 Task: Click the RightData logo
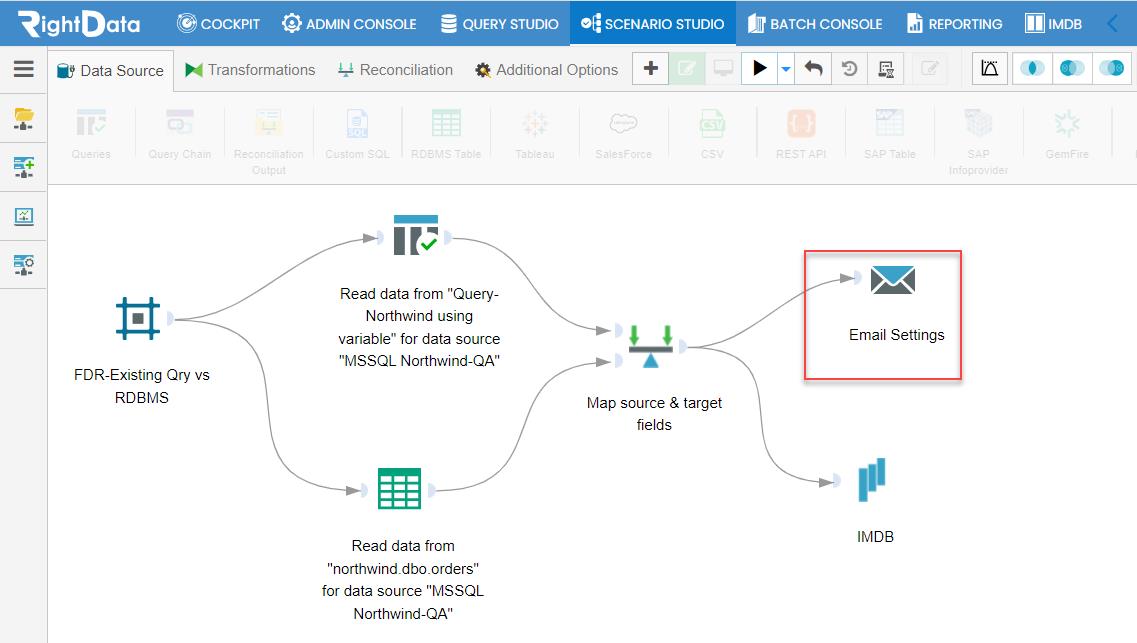coord(79,23)
